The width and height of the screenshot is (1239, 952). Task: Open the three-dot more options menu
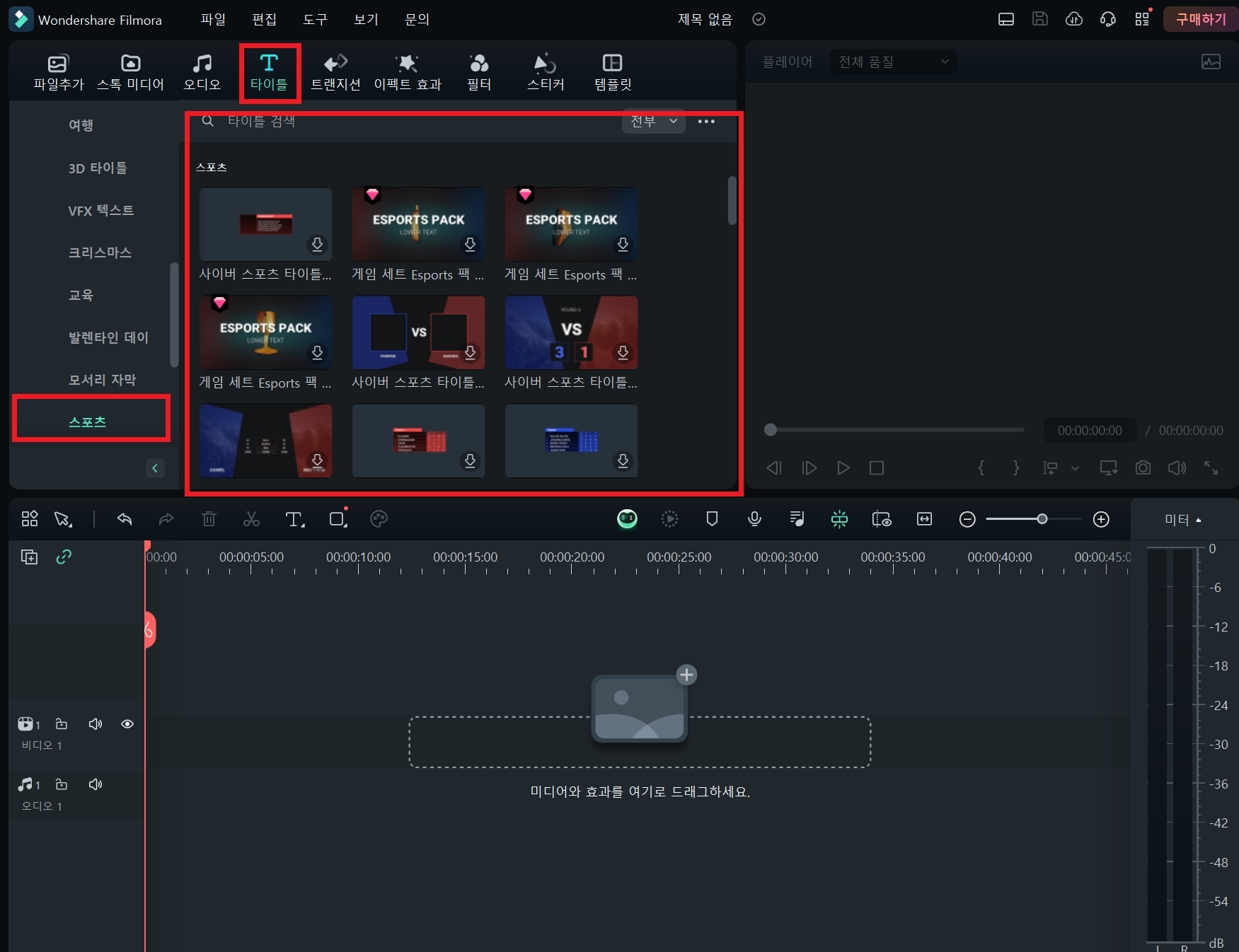click(706, 122)
